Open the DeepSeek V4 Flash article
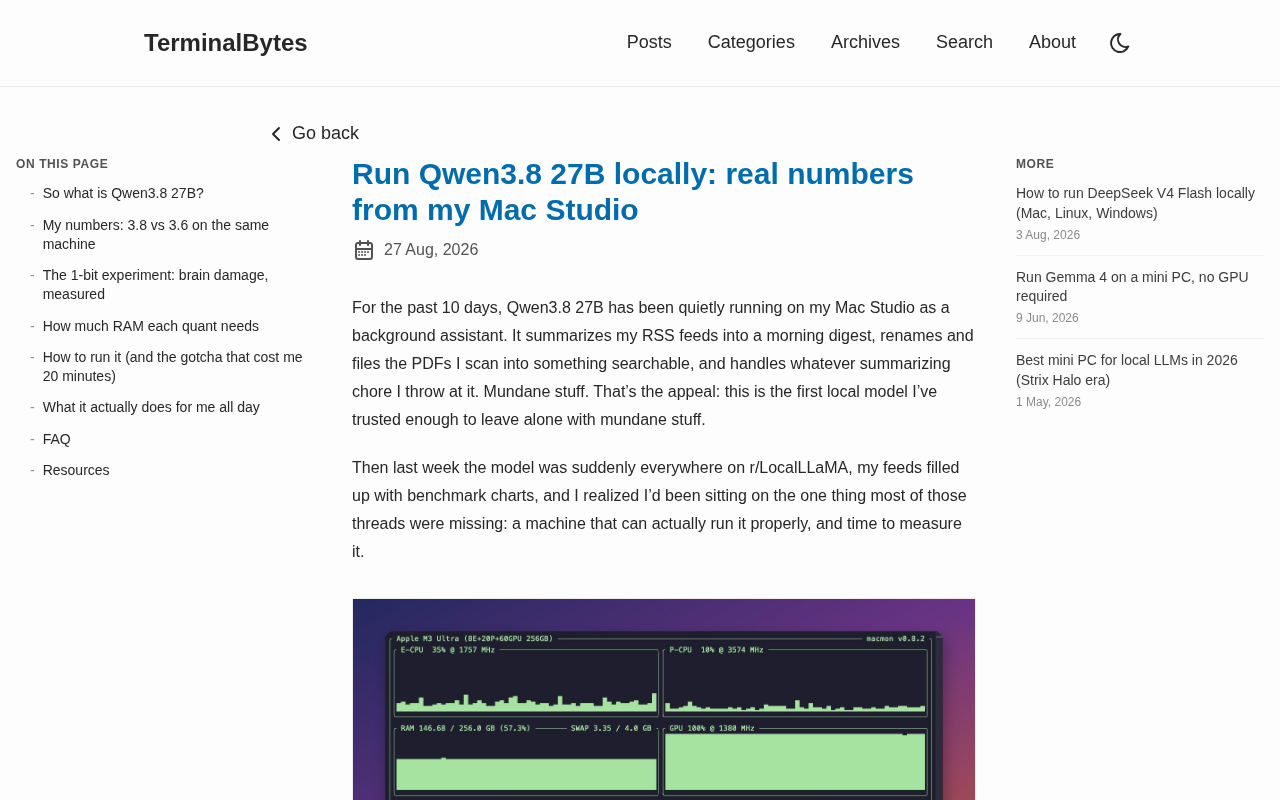 pyautogui.click(x=1135, y=203)
